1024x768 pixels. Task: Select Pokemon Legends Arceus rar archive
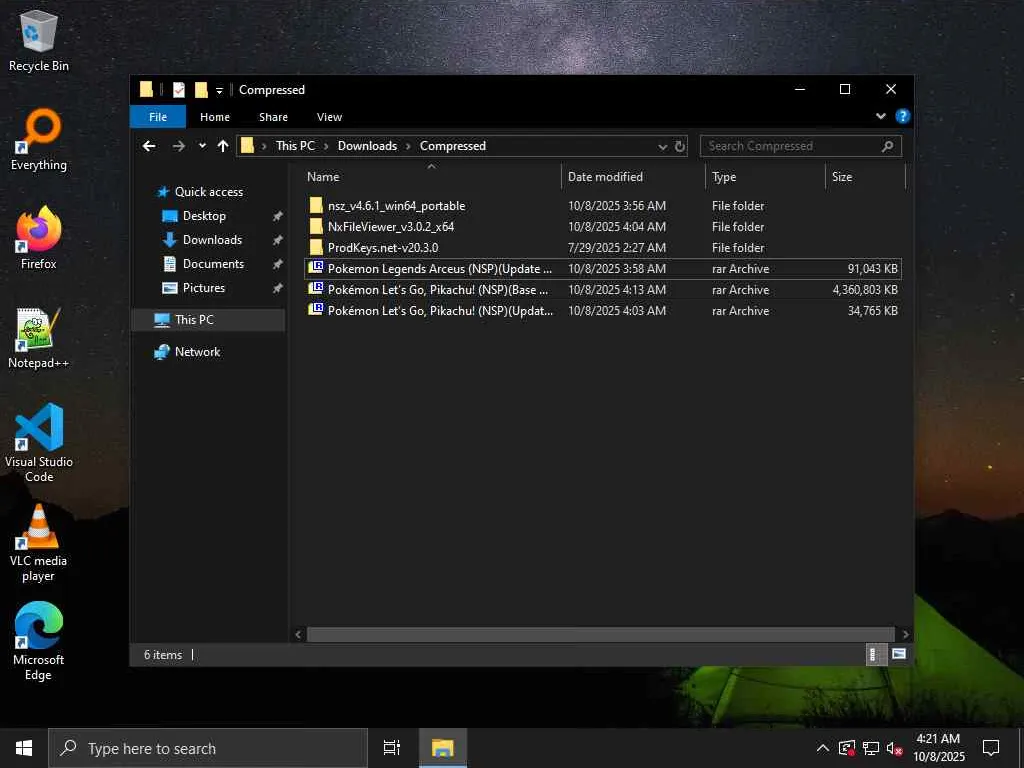pos(602,268)
